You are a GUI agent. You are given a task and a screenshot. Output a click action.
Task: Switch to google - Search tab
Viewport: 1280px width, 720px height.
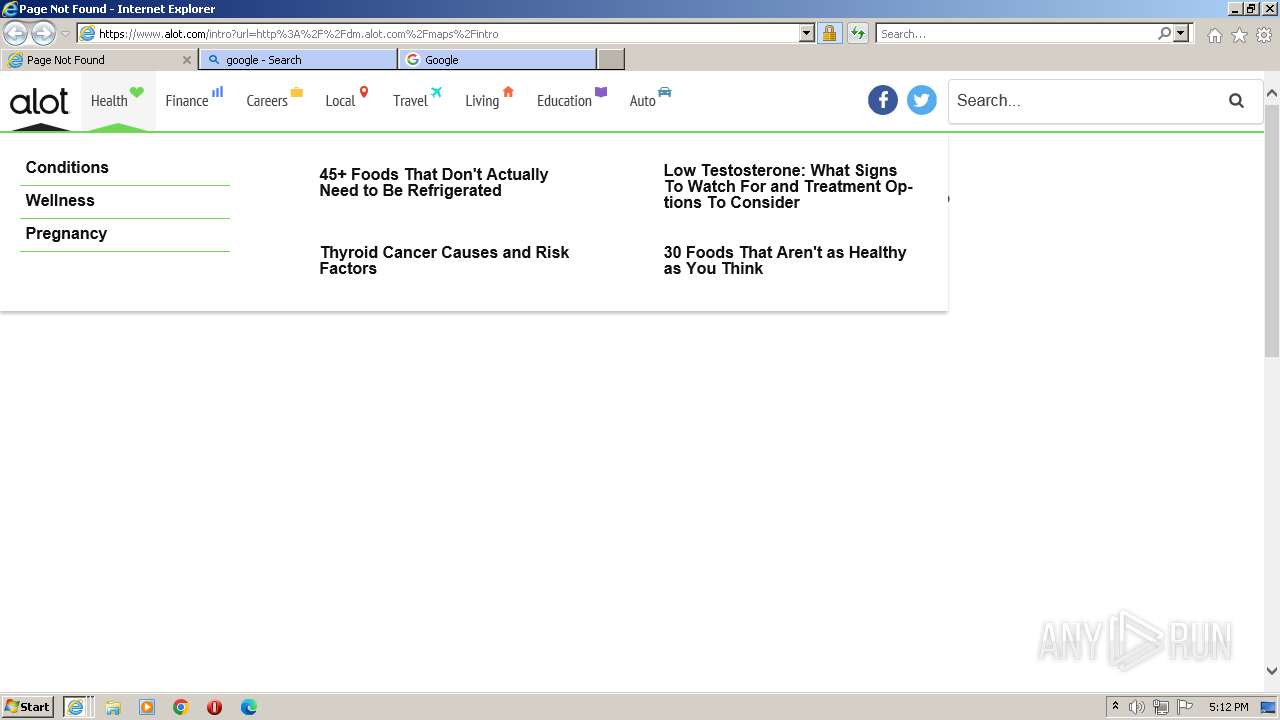(x=298, y=60)
